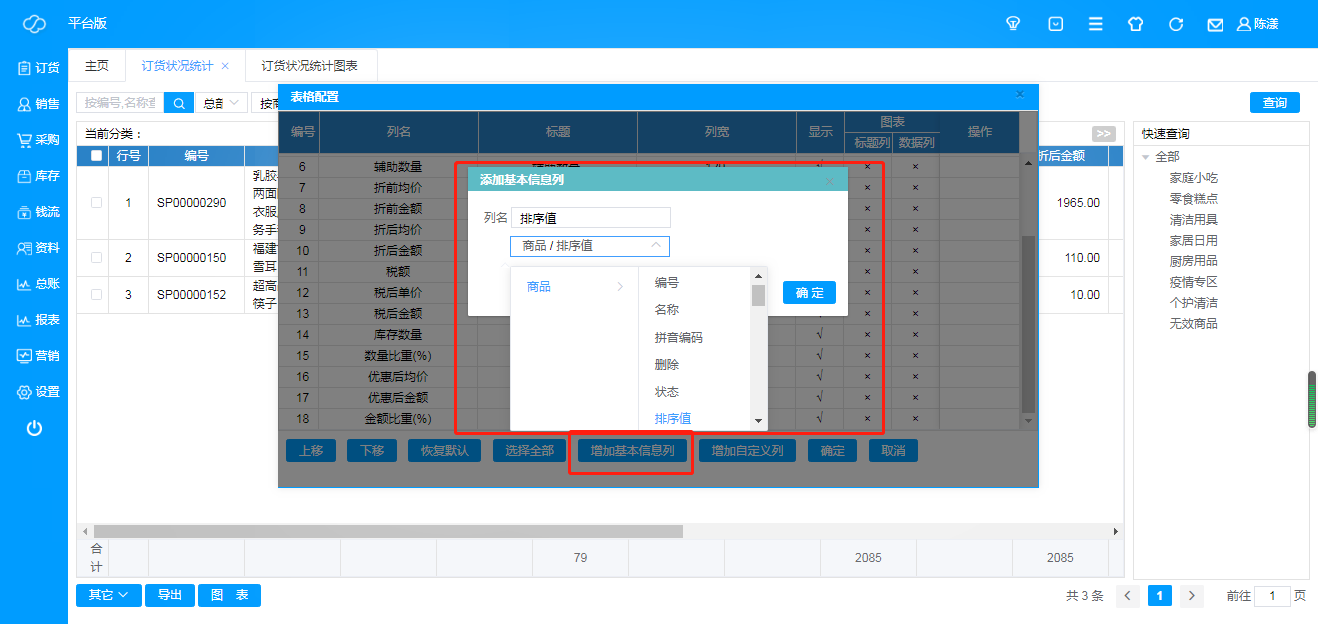Click the page number input near 前往
This screenshot has height=624, width=1318.
[1272, 596]
